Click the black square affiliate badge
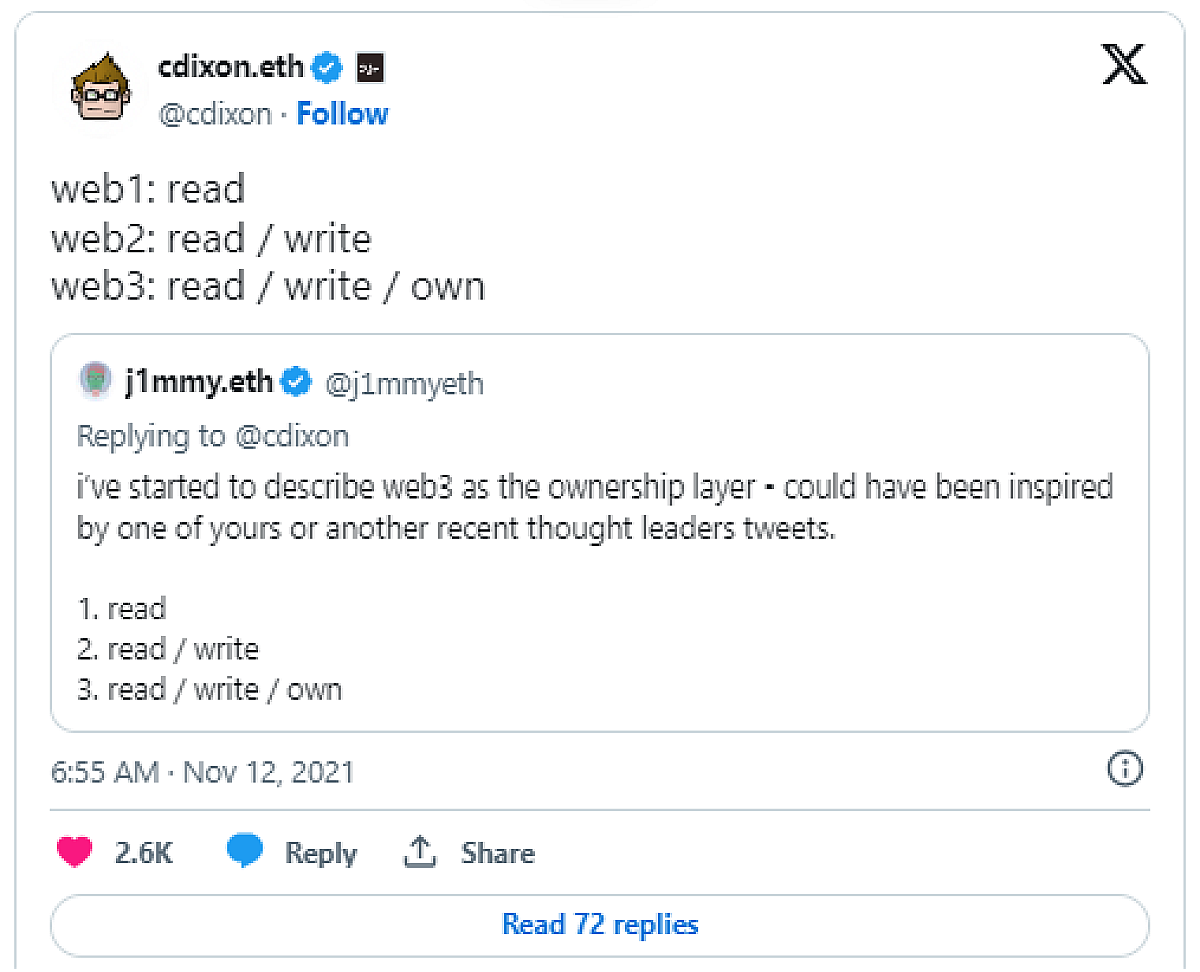 pyautogui.click(x=370, y=68)
